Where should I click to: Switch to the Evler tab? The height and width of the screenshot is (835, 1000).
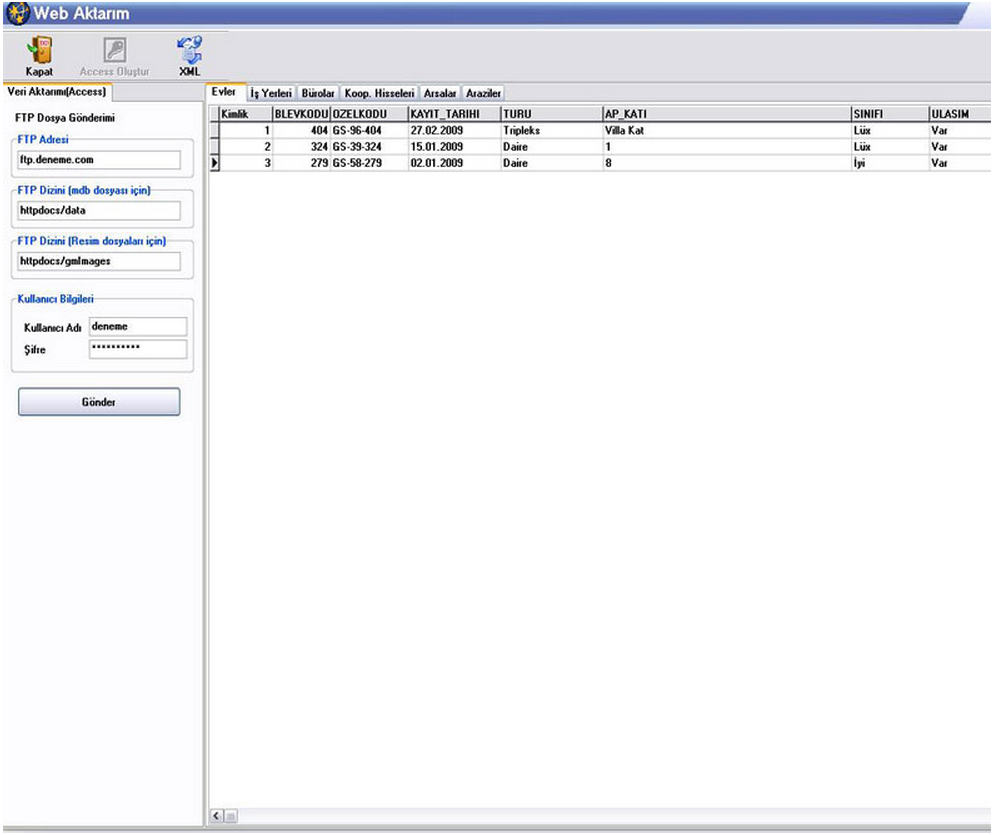click(224, 92)
